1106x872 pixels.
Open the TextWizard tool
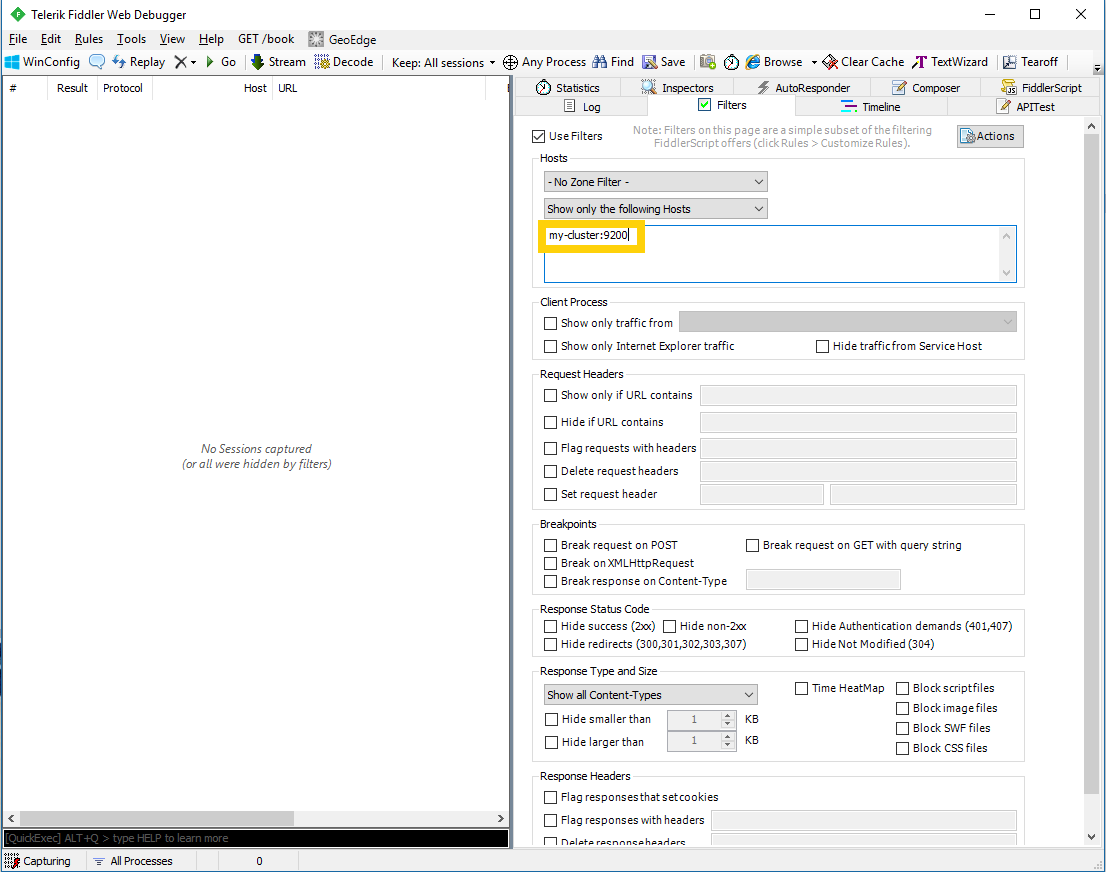pyautogui.click(x=948, y=61)
